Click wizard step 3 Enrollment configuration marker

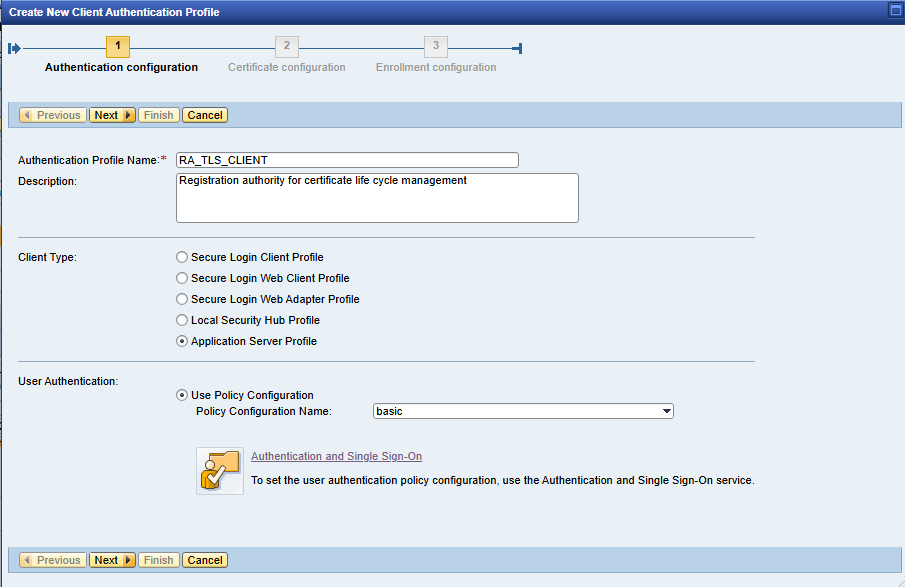(x=435, y=46)
